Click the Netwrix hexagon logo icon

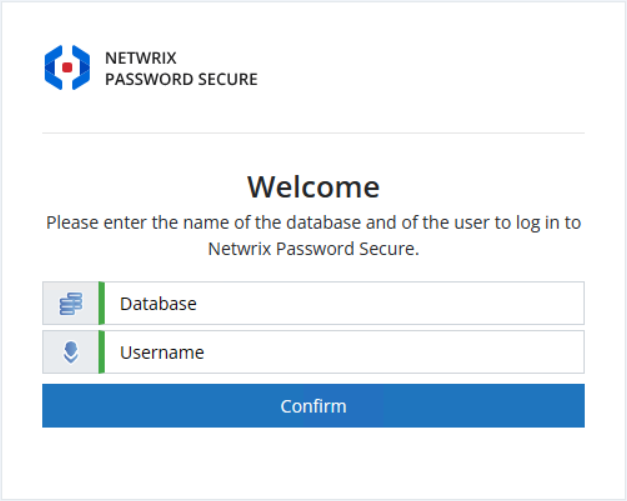(x=67, y=67)
